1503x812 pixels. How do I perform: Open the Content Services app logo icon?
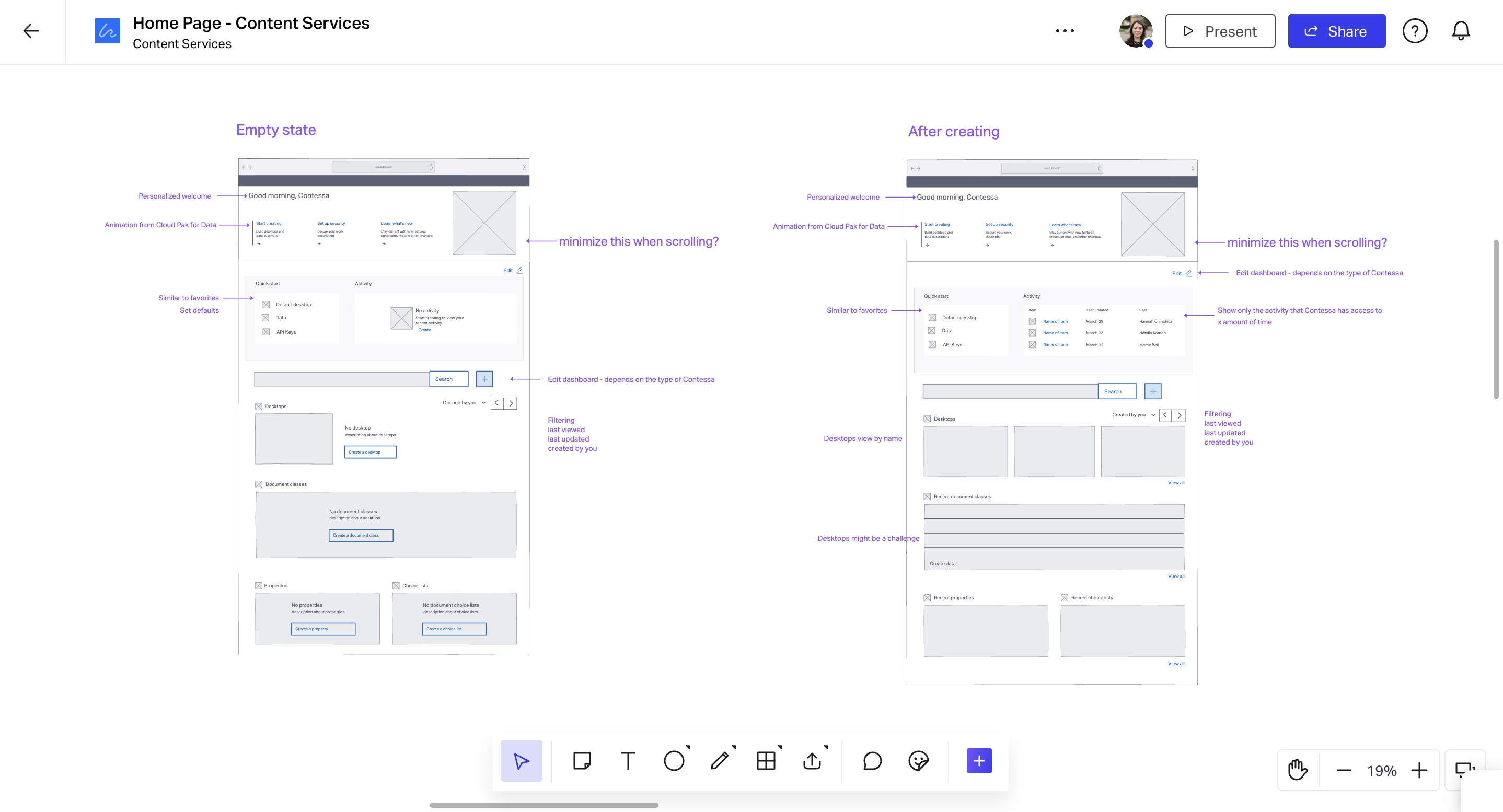coord(107,31)
